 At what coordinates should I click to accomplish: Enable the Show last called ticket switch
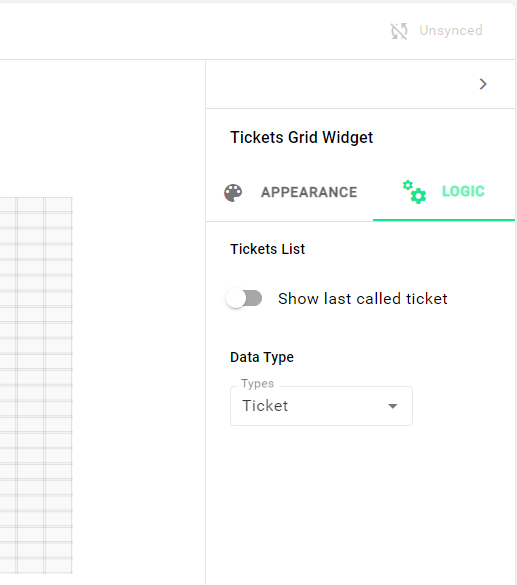coord(244,298)
